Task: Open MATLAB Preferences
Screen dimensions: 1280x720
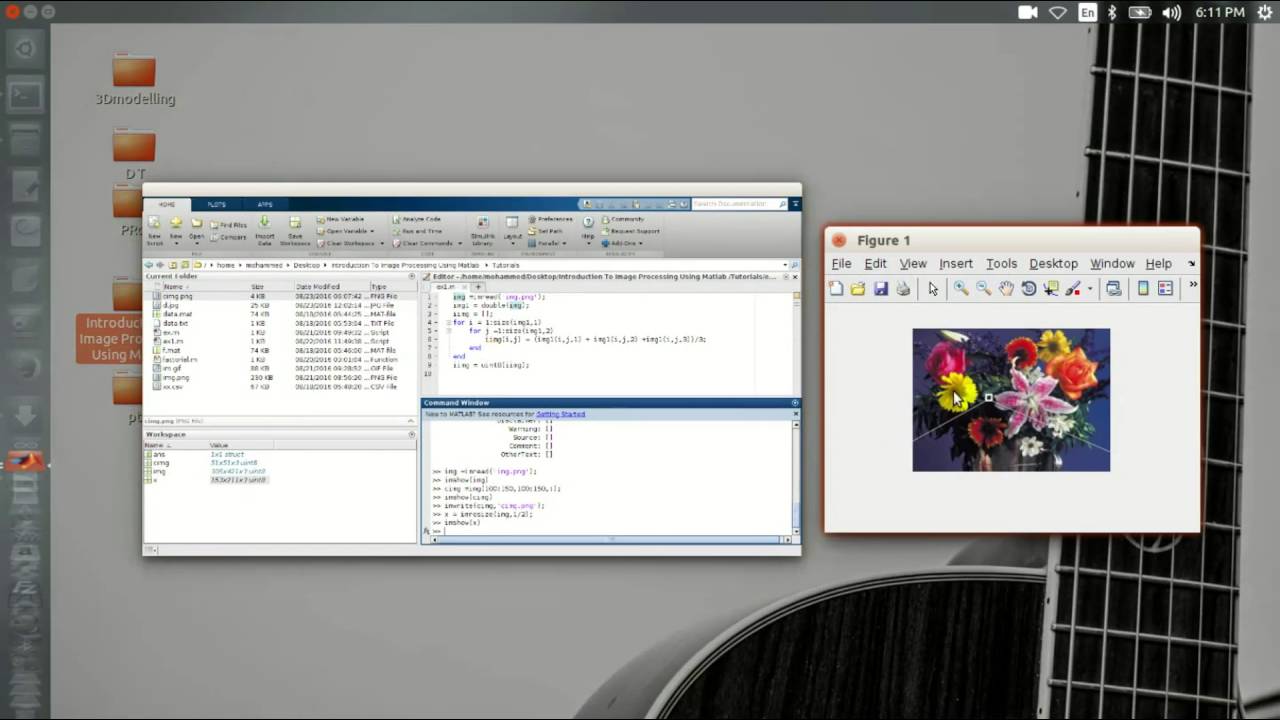Action: [550, 219]
